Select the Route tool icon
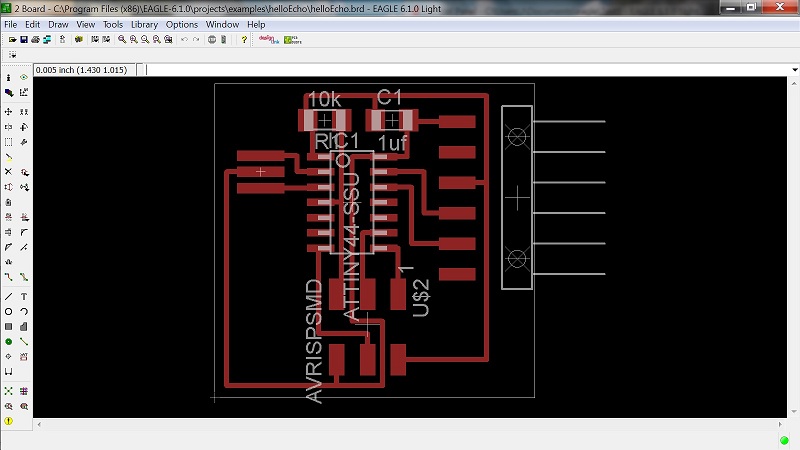800x450 pixels. click(8, 277)
